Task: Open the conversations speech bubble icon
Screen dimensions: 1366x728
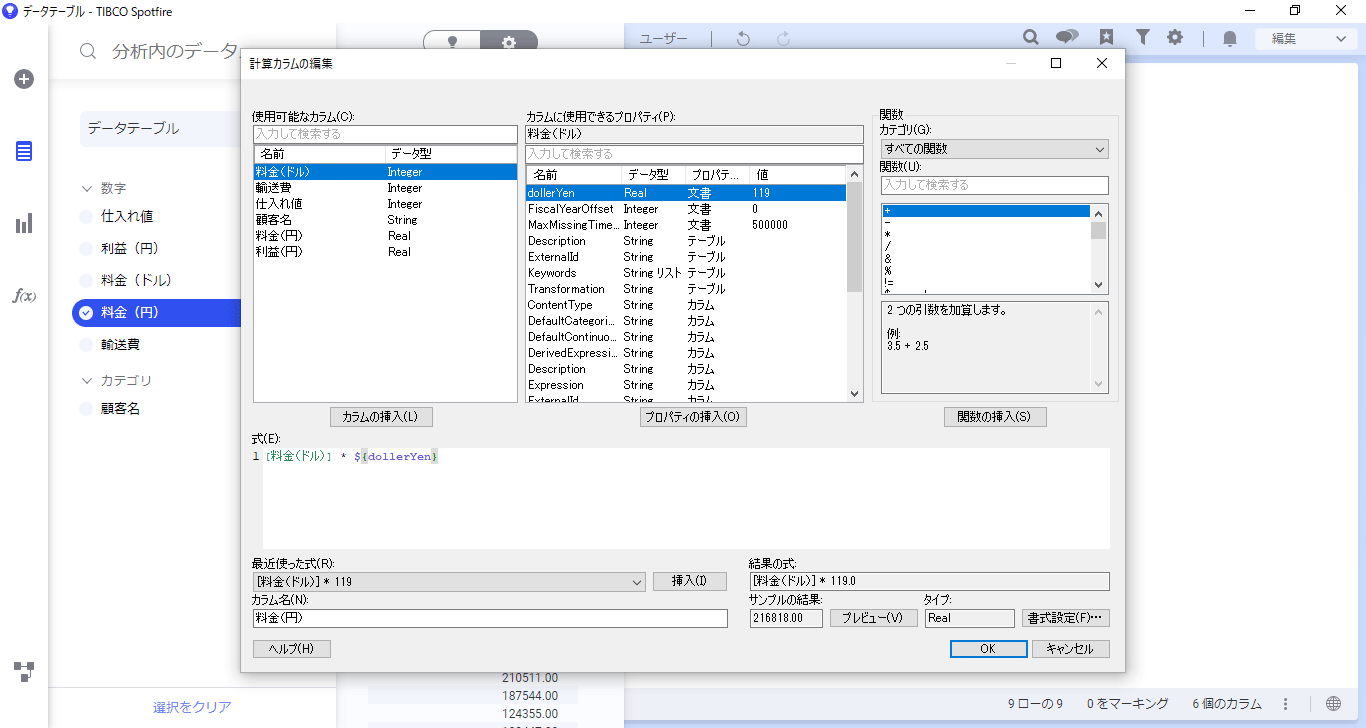Action: (1067, 38)
